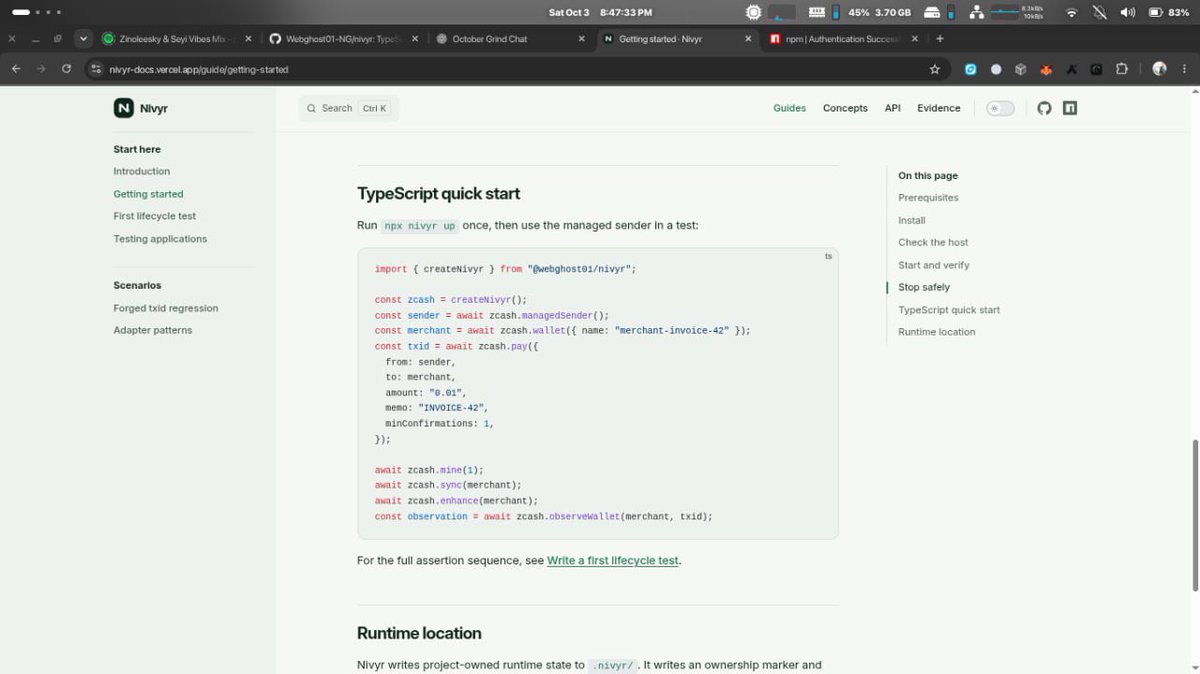
Task: Jump to Prerequisites in On this page
Action: point(928,198)
